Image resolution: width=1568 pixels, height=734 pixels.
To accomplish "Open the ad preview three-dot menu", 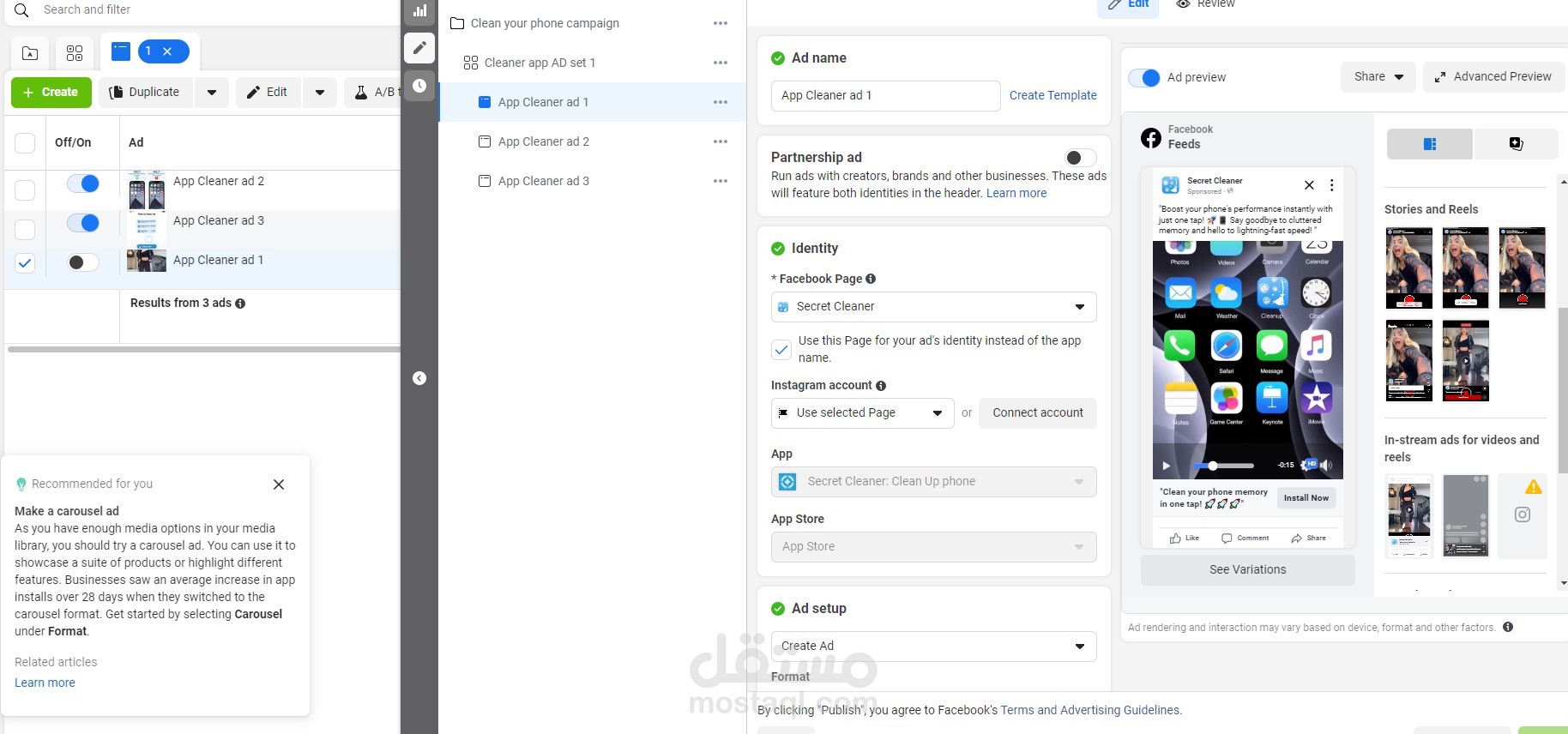I will (x=1331, y=185).
